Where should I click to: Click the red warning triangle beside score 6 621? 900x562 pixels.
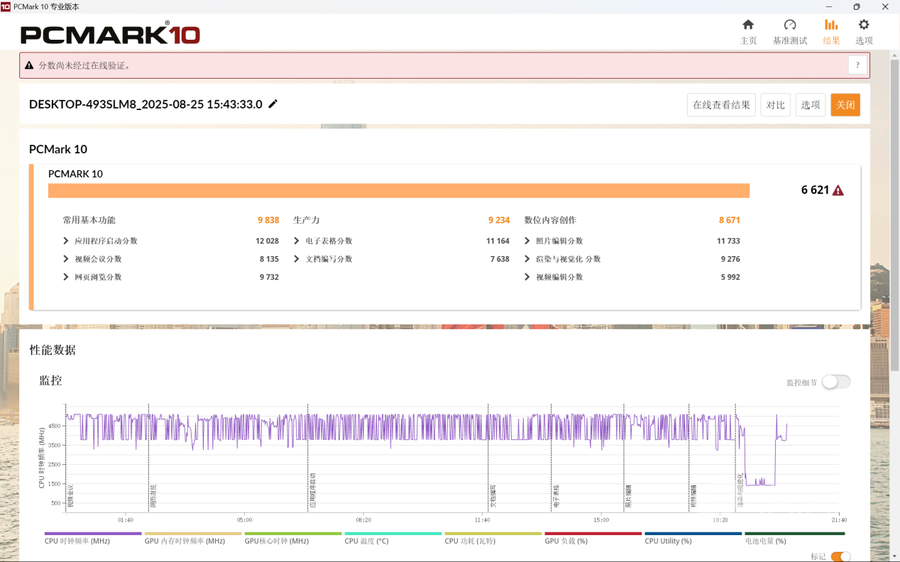click(x=838, y=190)
